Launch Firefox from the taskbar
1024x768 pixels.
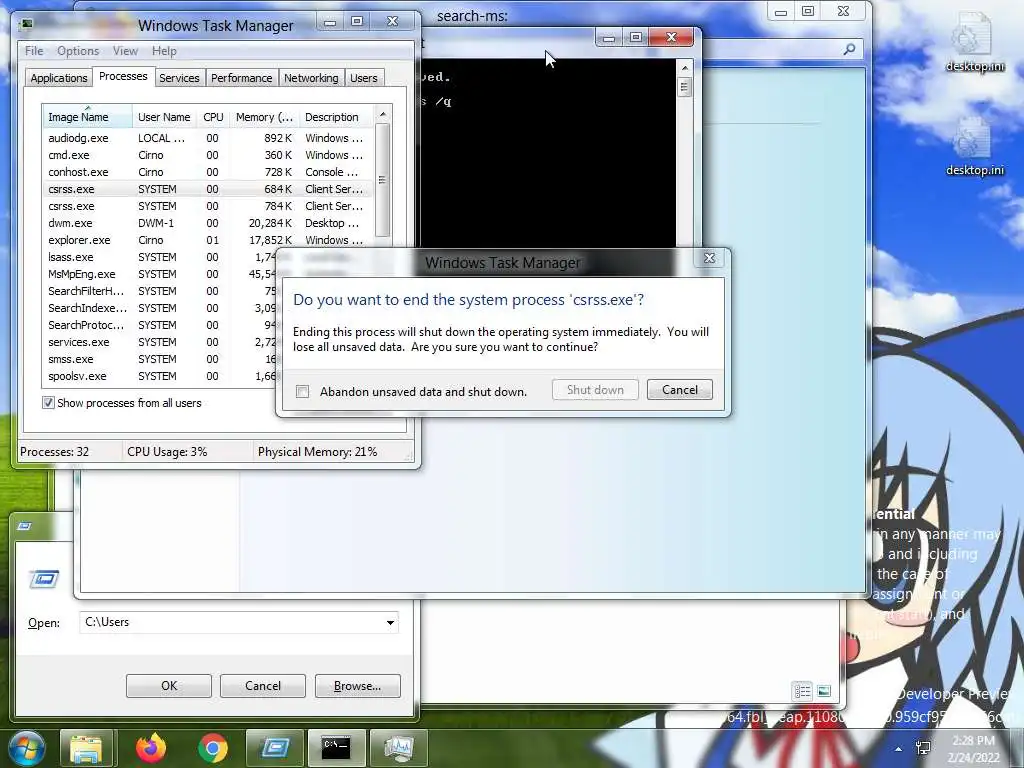point(151,748)
